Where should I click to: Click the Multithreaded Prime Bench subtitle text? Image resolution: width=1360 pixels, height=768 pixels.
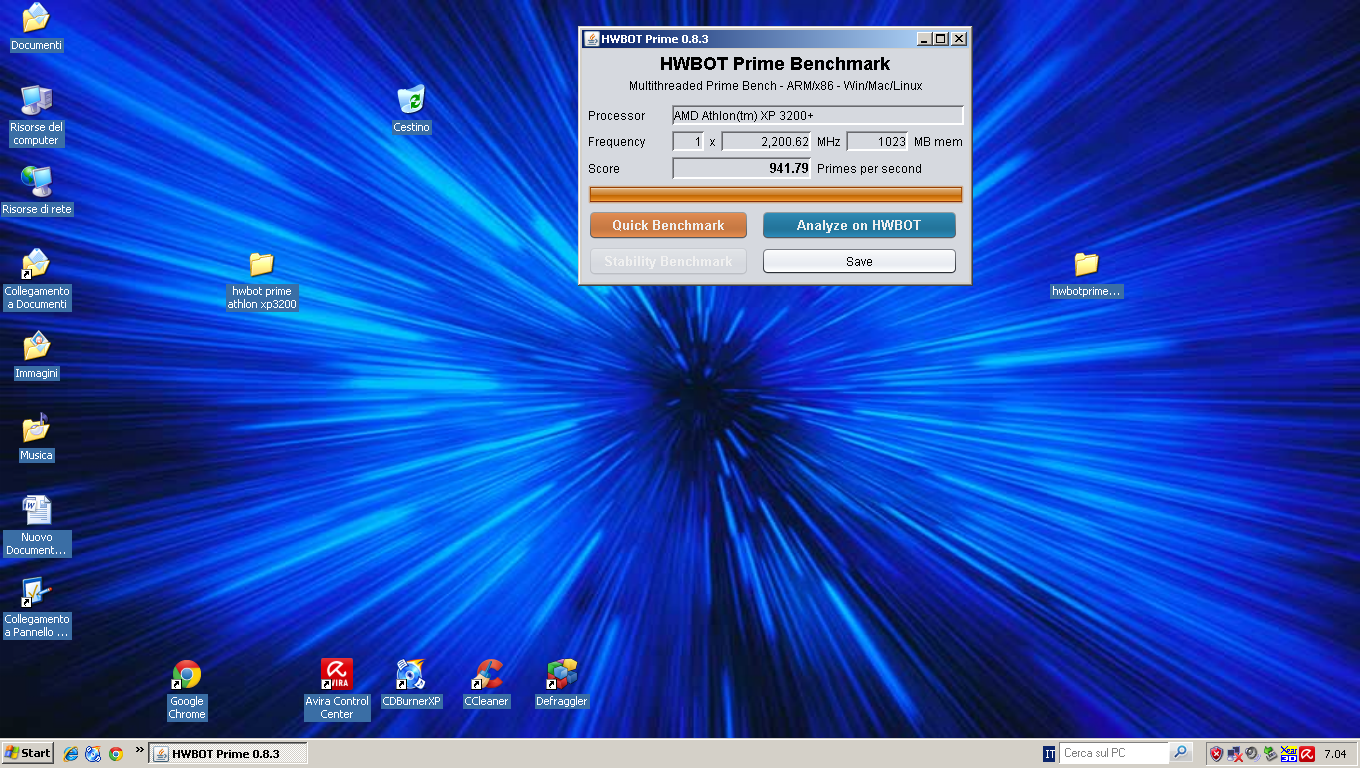click(x=775, y=86)
